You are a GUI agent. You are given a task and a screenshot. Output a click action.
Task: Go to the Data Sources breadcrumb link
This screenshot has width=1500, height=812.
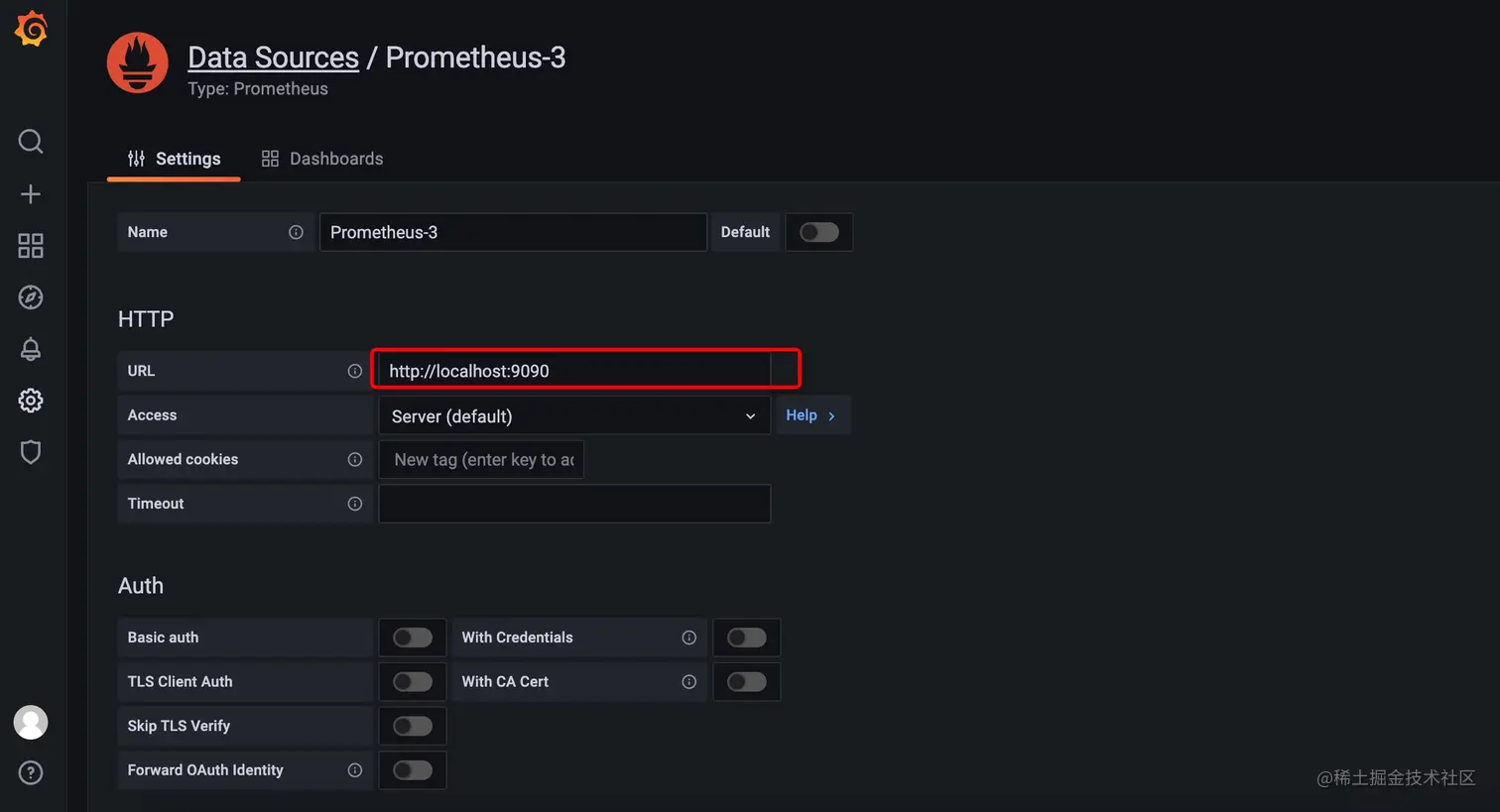(273, 58)
